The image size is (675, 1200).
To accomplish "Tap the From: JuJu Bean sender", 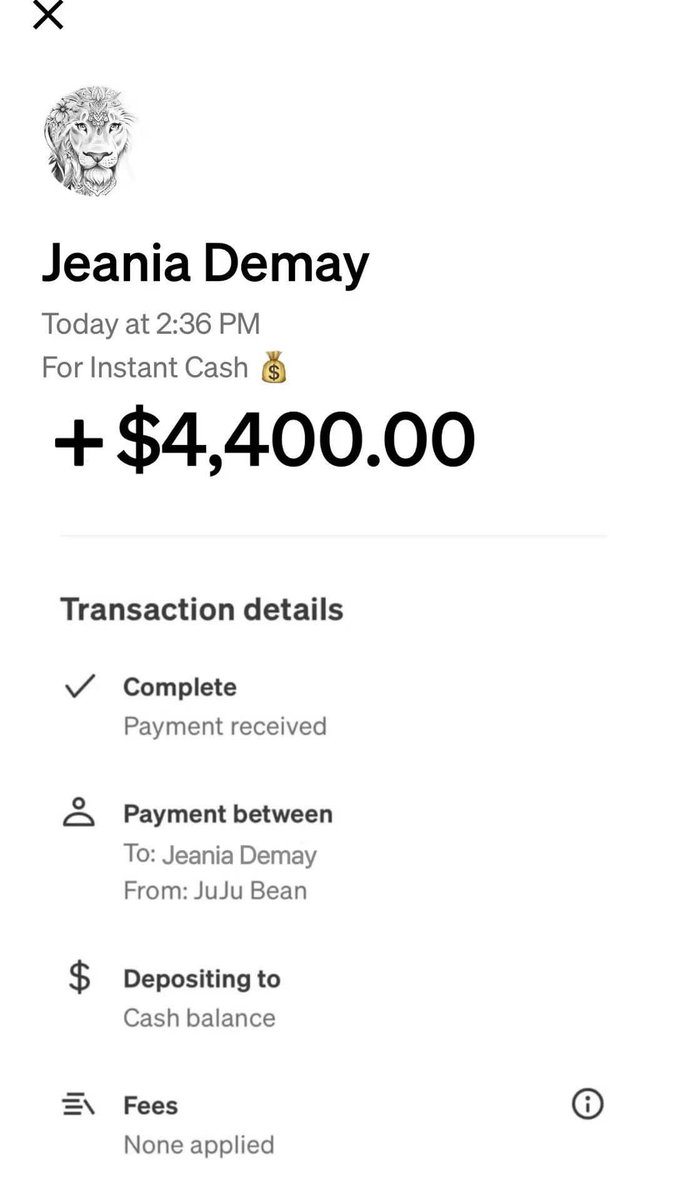I will pos(215,890).
